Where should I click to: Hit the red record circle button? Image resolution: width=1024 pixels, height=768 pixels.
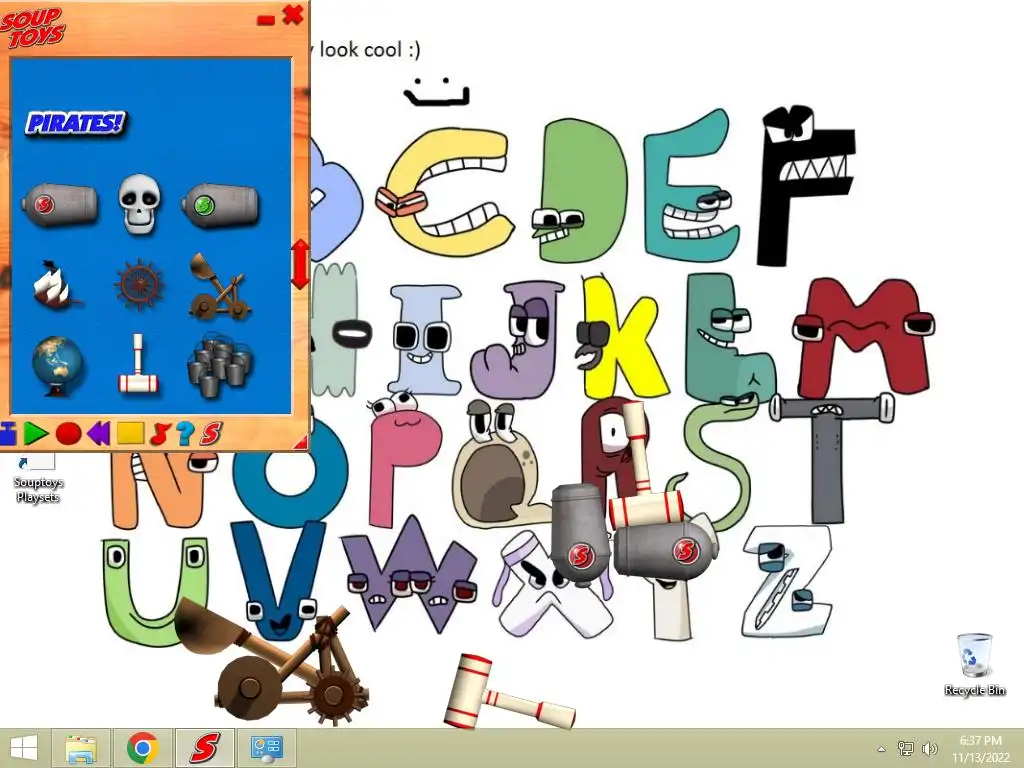coord(69,434)
